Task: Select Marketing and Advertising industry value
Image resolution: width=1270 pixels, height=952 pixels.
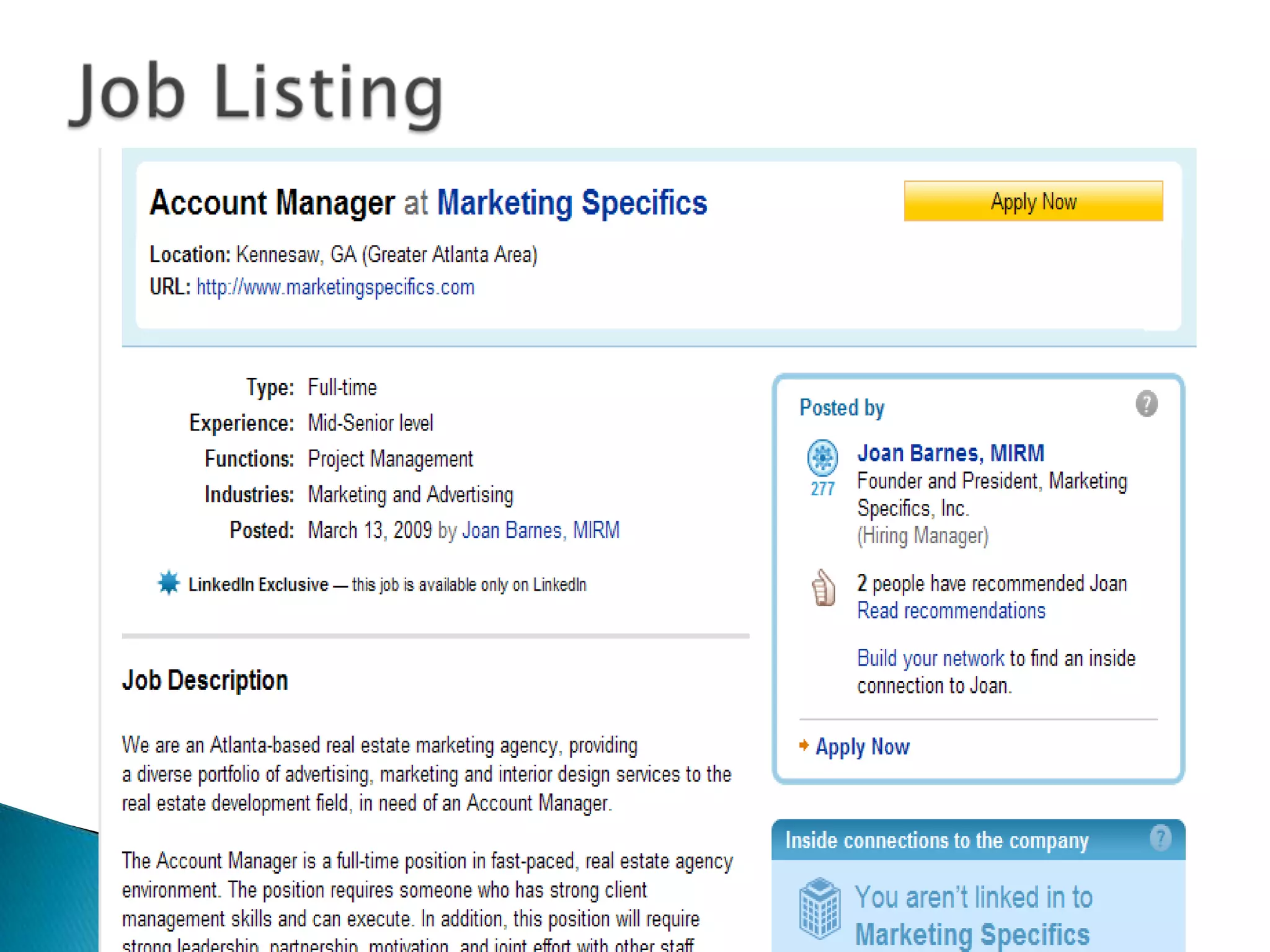Action: click(x=411, y=495)
